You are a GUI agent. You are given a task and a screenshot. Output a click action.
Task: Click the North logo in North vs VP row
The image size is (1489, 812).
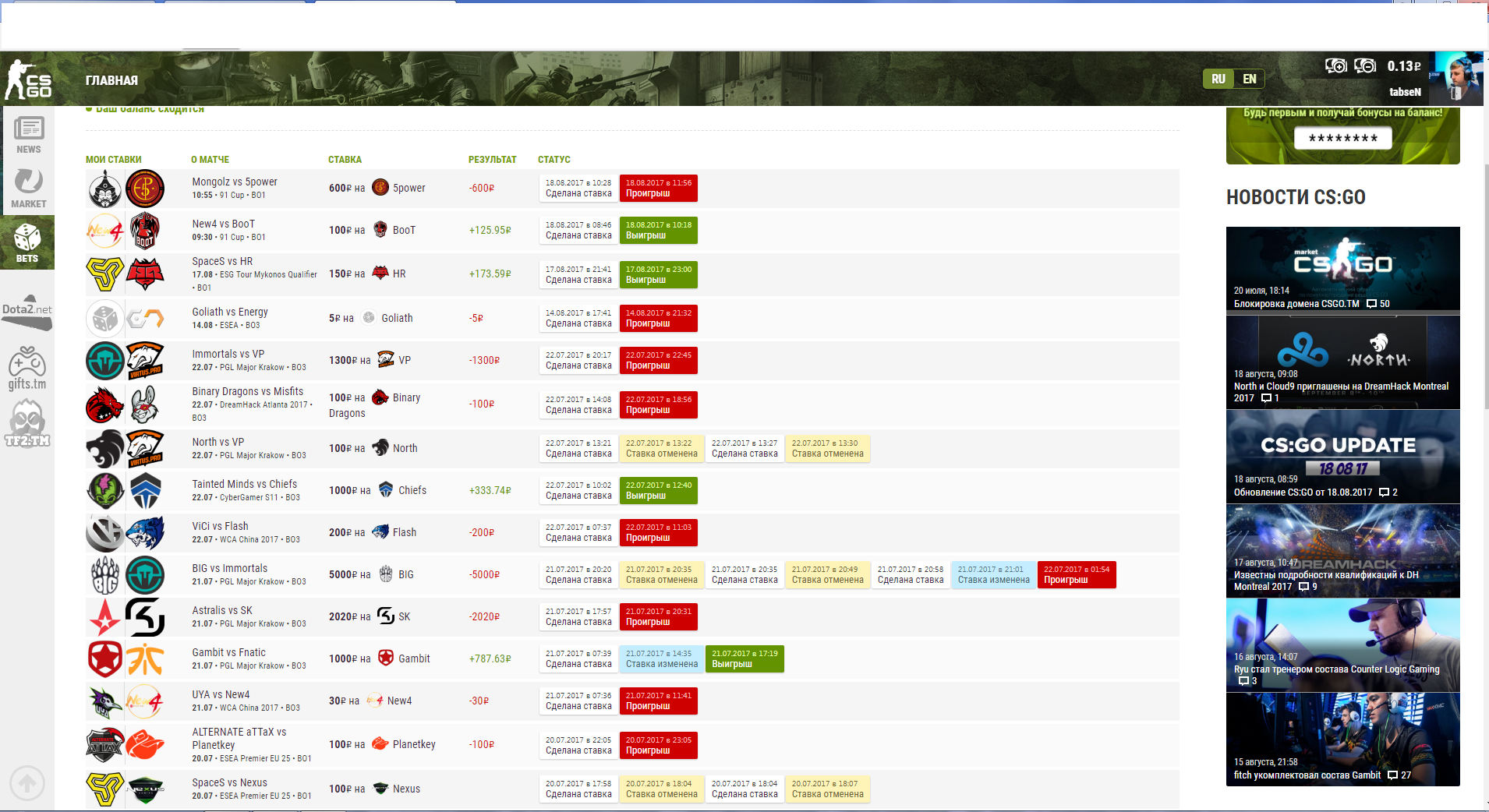click(x=105, y=449)
